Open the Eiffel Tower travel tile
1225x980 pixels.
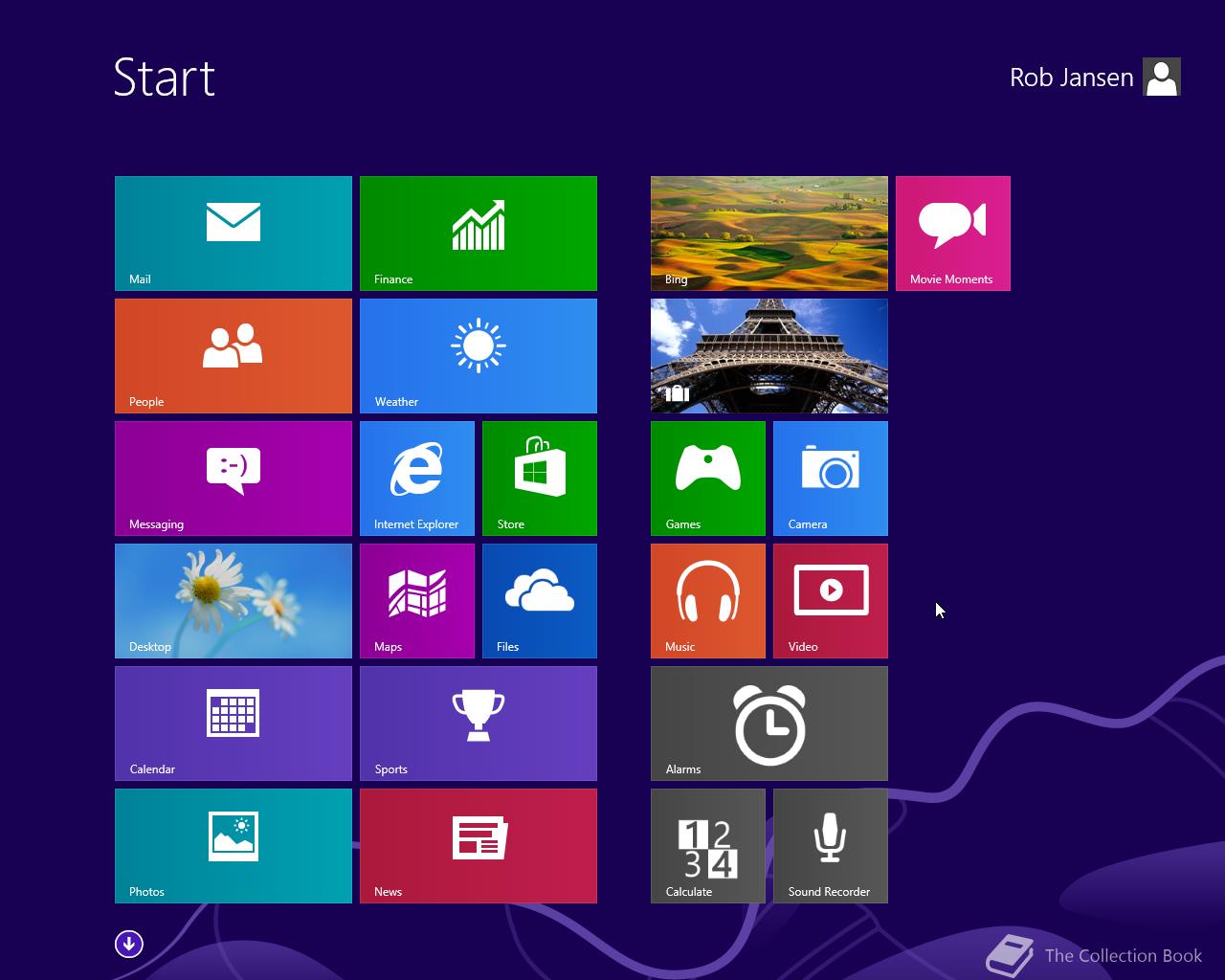769,356
